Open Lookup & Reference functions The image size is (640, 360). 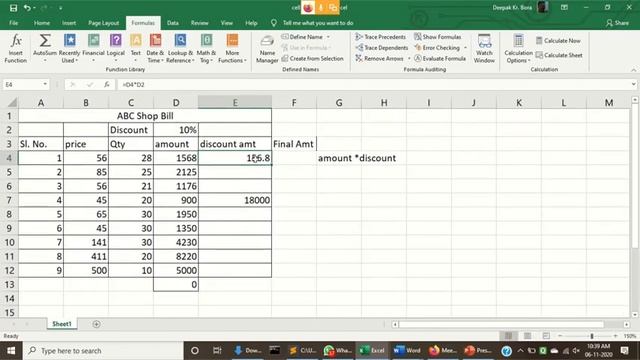[x=180, y=48]
